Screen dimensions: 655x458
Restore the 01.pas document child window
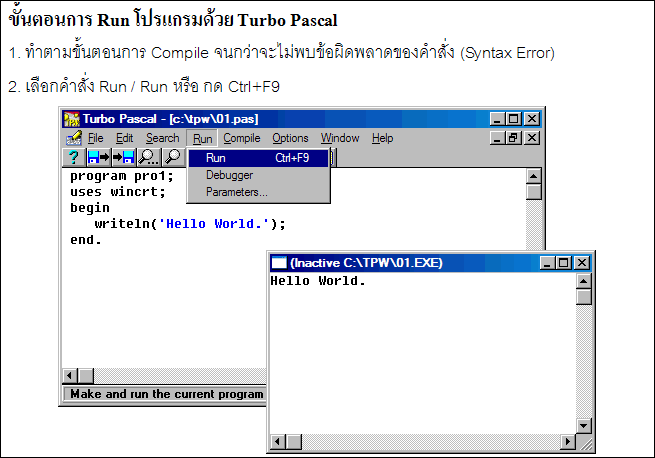pyautogui.click(x=513, y=138)
